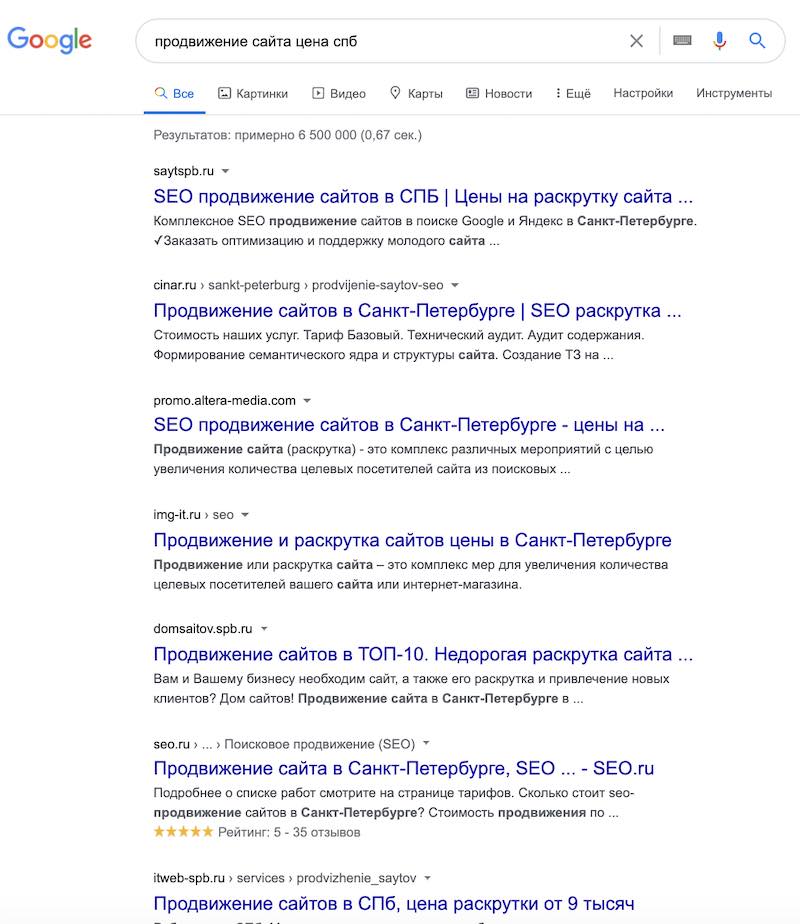The width and height of the screenshot is (800, 924).
Task: Start voice search with microphone icon
Action: [x=719, y=41]
